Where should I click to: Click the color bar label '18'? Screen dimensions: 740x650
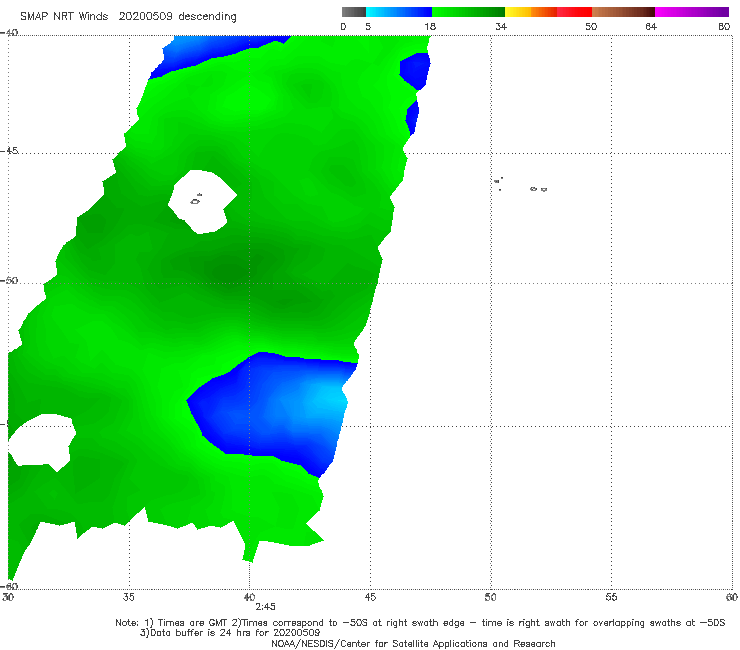point(430,26)
